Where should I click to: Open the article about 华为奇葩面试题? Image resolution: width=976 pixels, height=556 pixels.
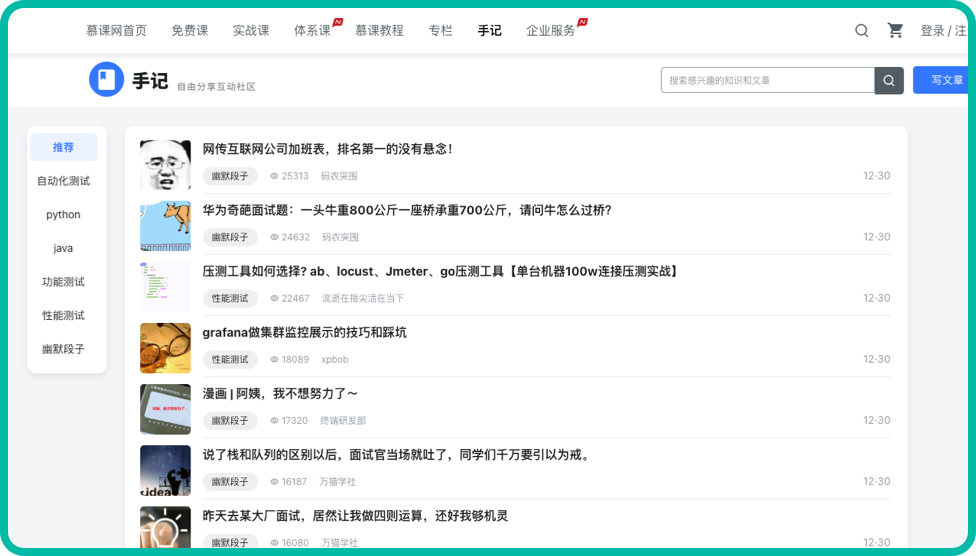click(x=406, y=210)
